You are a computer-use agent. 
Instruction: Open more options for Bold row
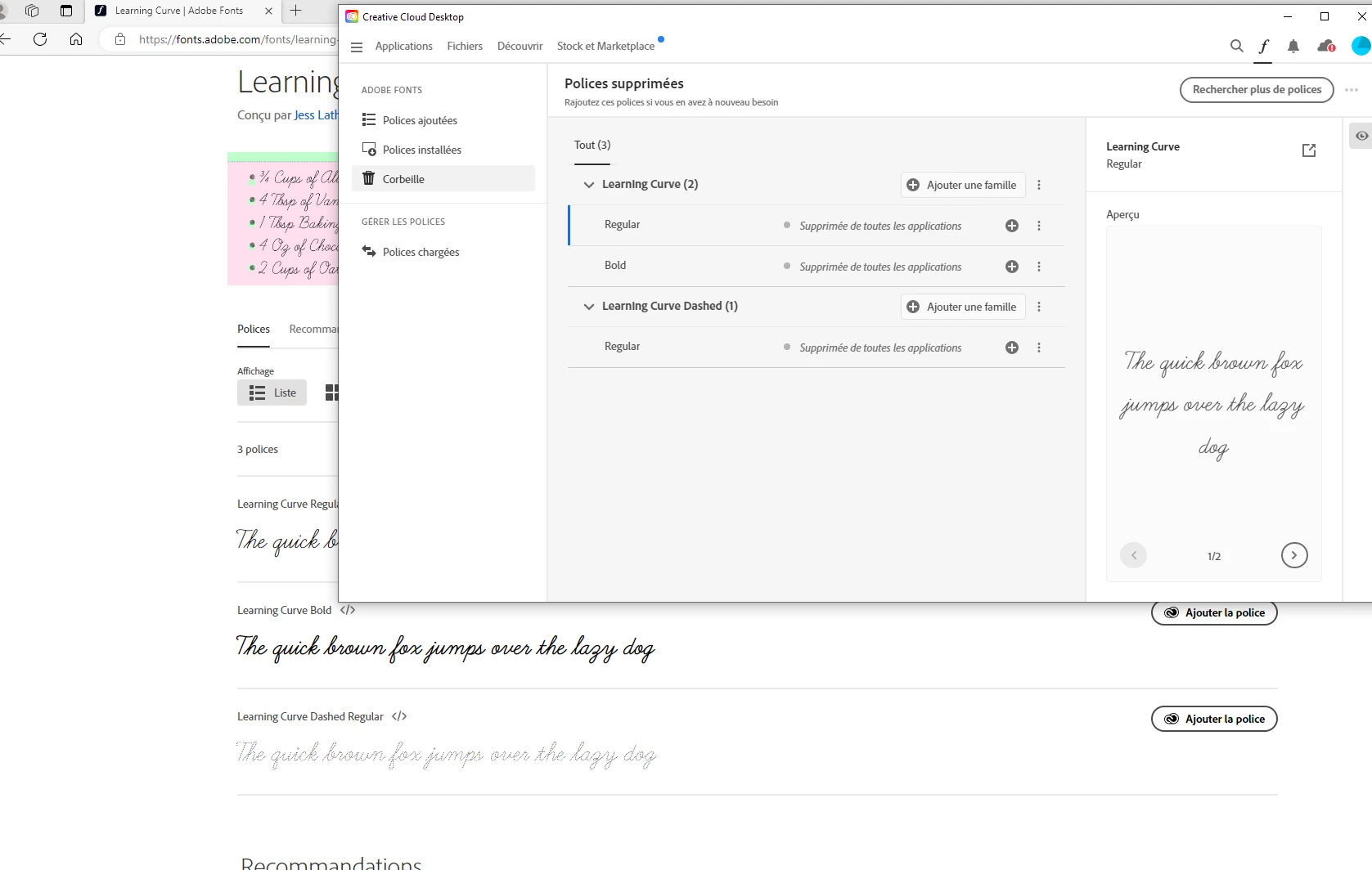[x=1039, y=267]
